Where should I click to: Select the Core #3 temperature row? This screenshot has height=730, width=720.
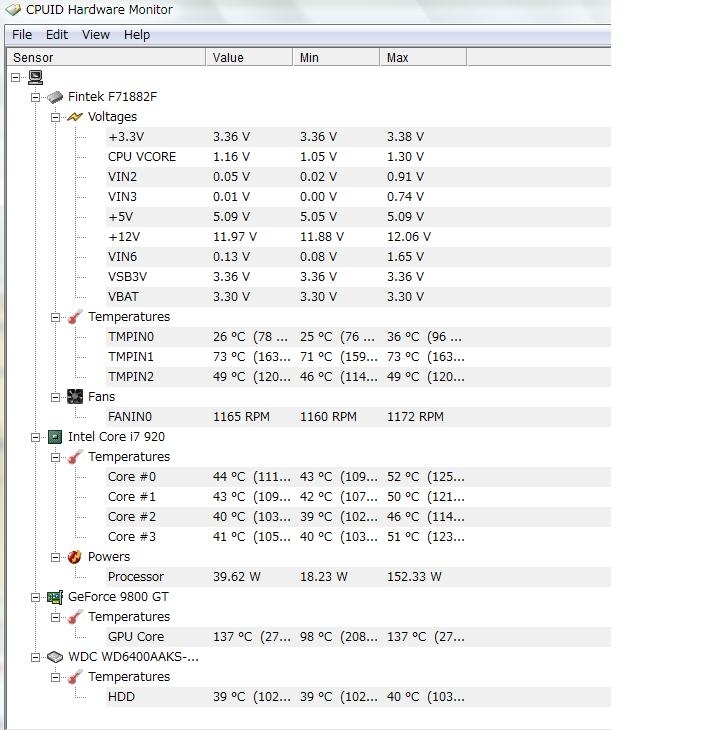coord(358,537)
